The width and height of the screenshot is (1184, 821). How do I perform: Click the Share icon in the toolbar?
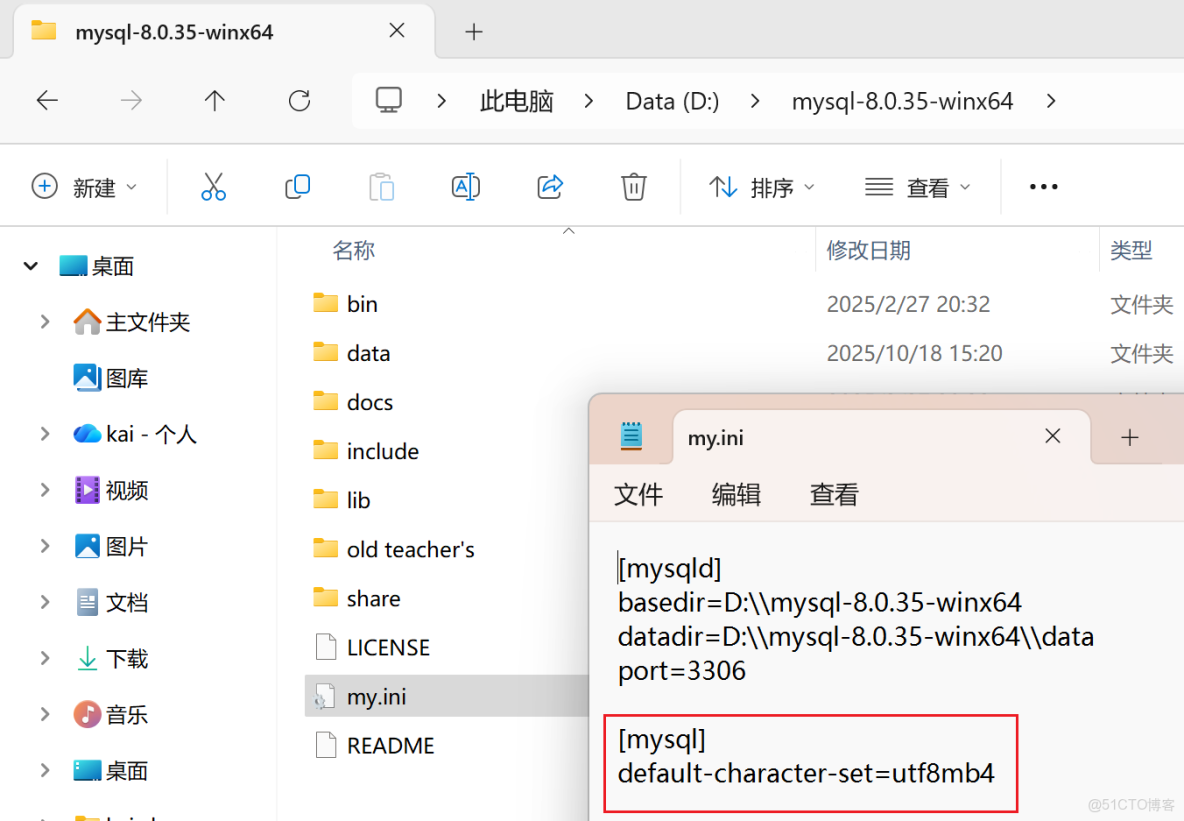(x=549, y=186)
